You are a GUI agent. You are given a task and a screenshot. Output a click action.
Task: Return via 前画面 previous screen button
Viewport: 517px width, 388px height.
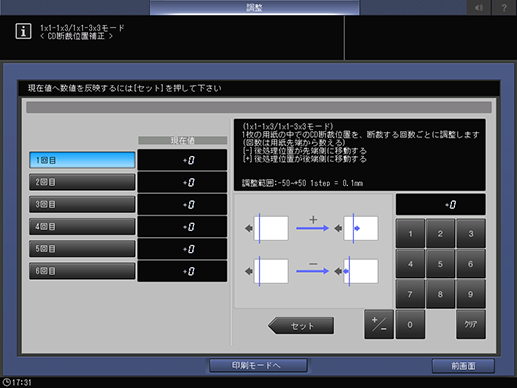[463, 366]
